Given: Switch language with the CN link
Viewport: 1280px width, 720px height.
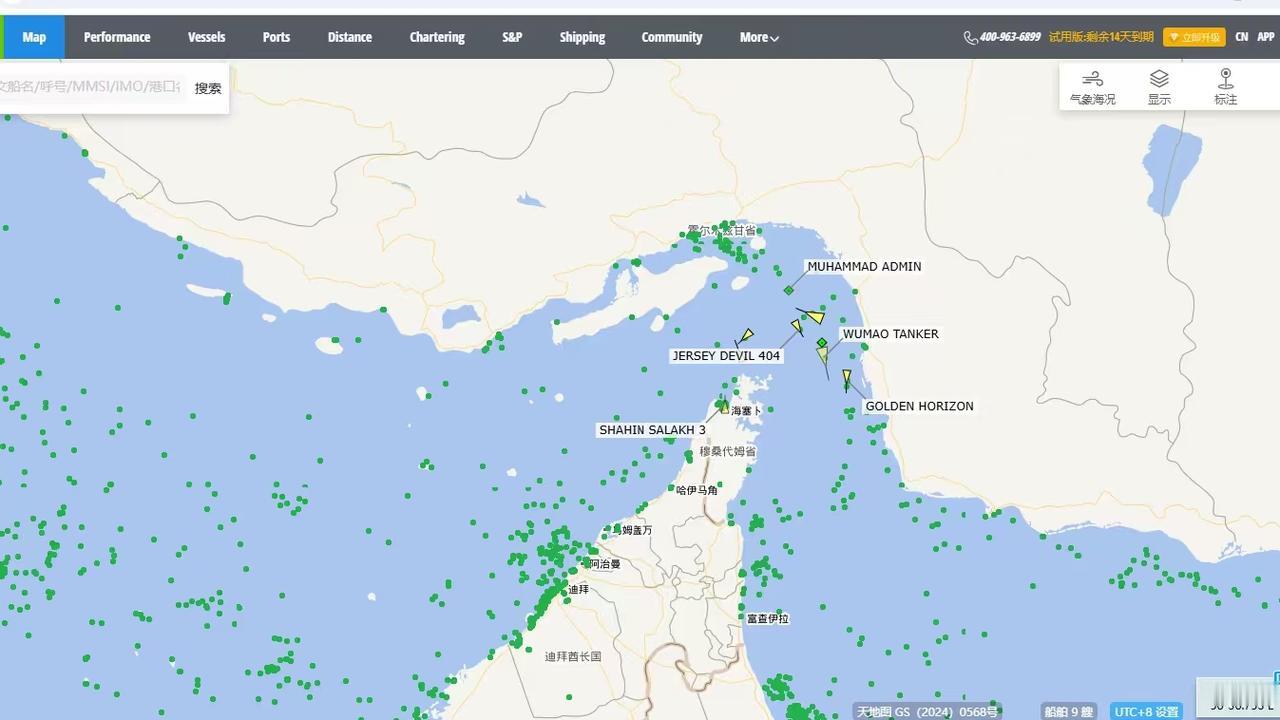Looking at the screenshot, I should coord(1241,37).
